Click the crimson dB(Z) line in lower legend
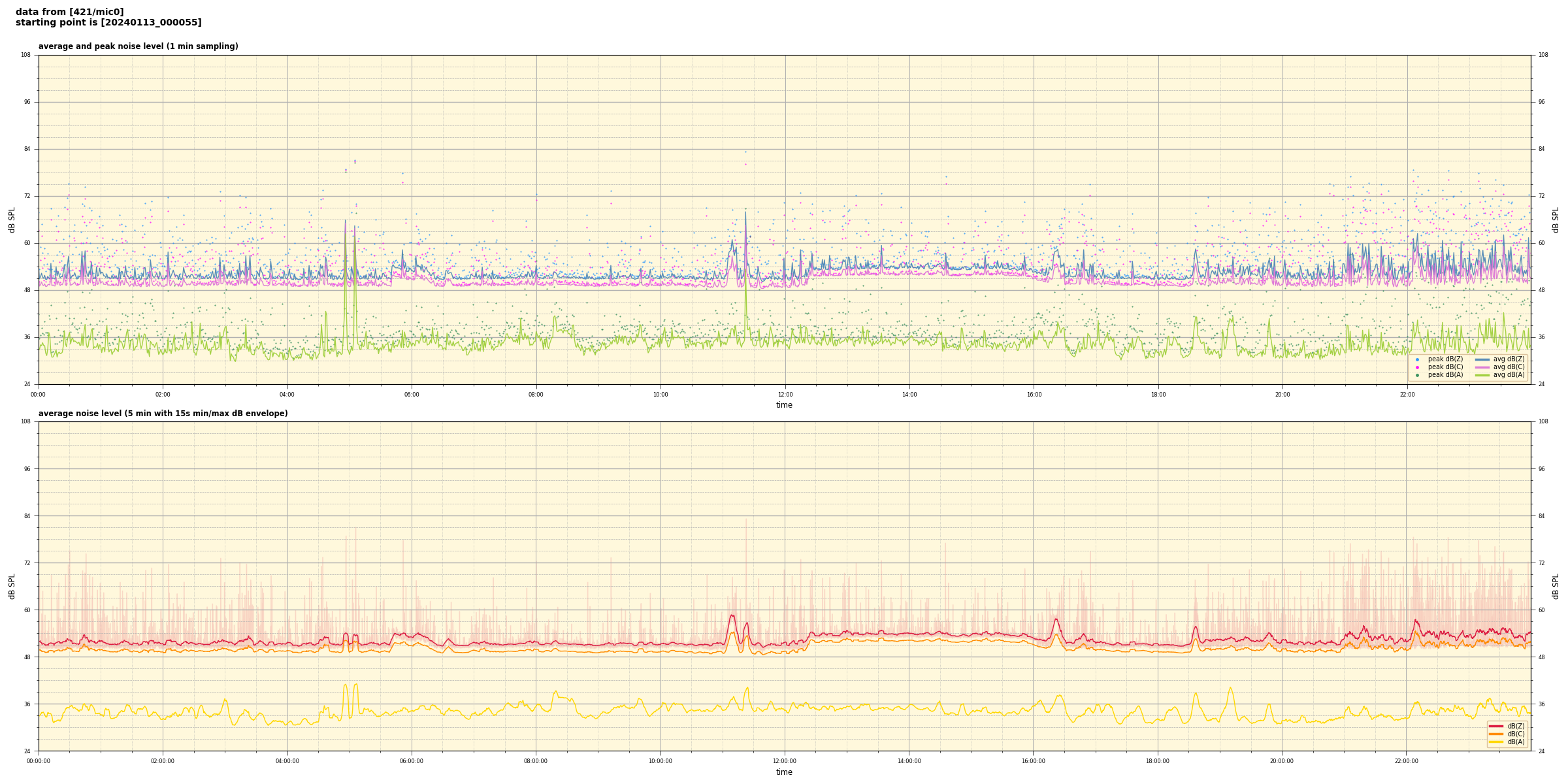The height and width of the screenshot is (784, 1568). coord(1496,726)
